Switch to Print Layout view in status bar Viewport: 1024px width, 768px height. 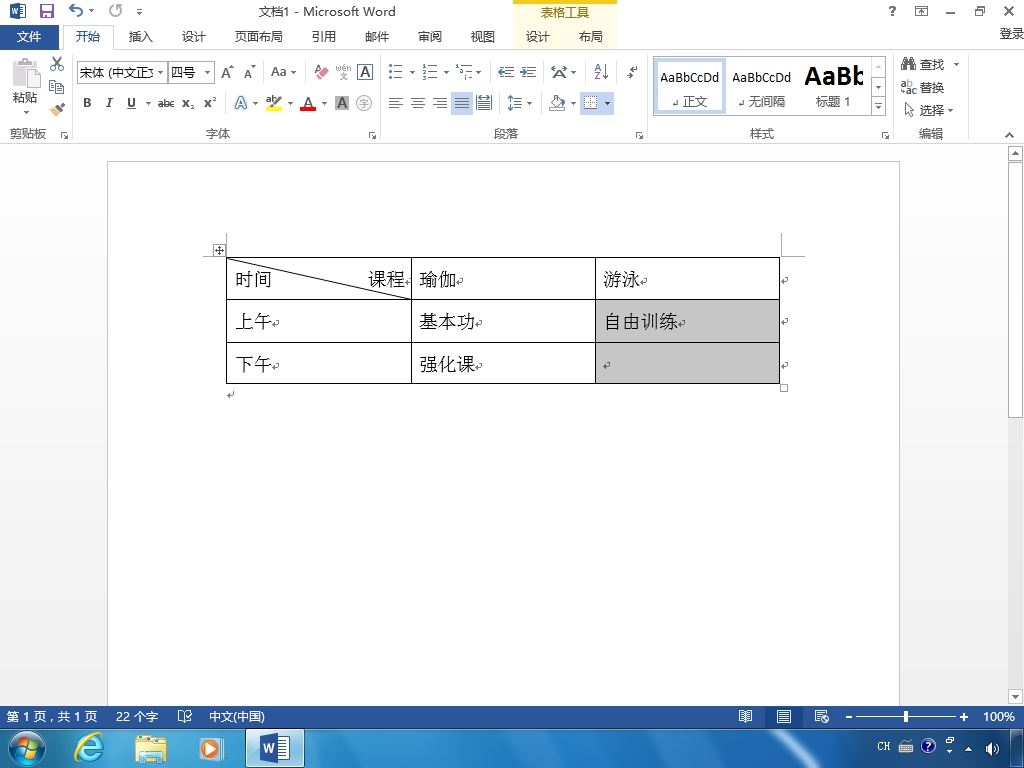[784, 717]
